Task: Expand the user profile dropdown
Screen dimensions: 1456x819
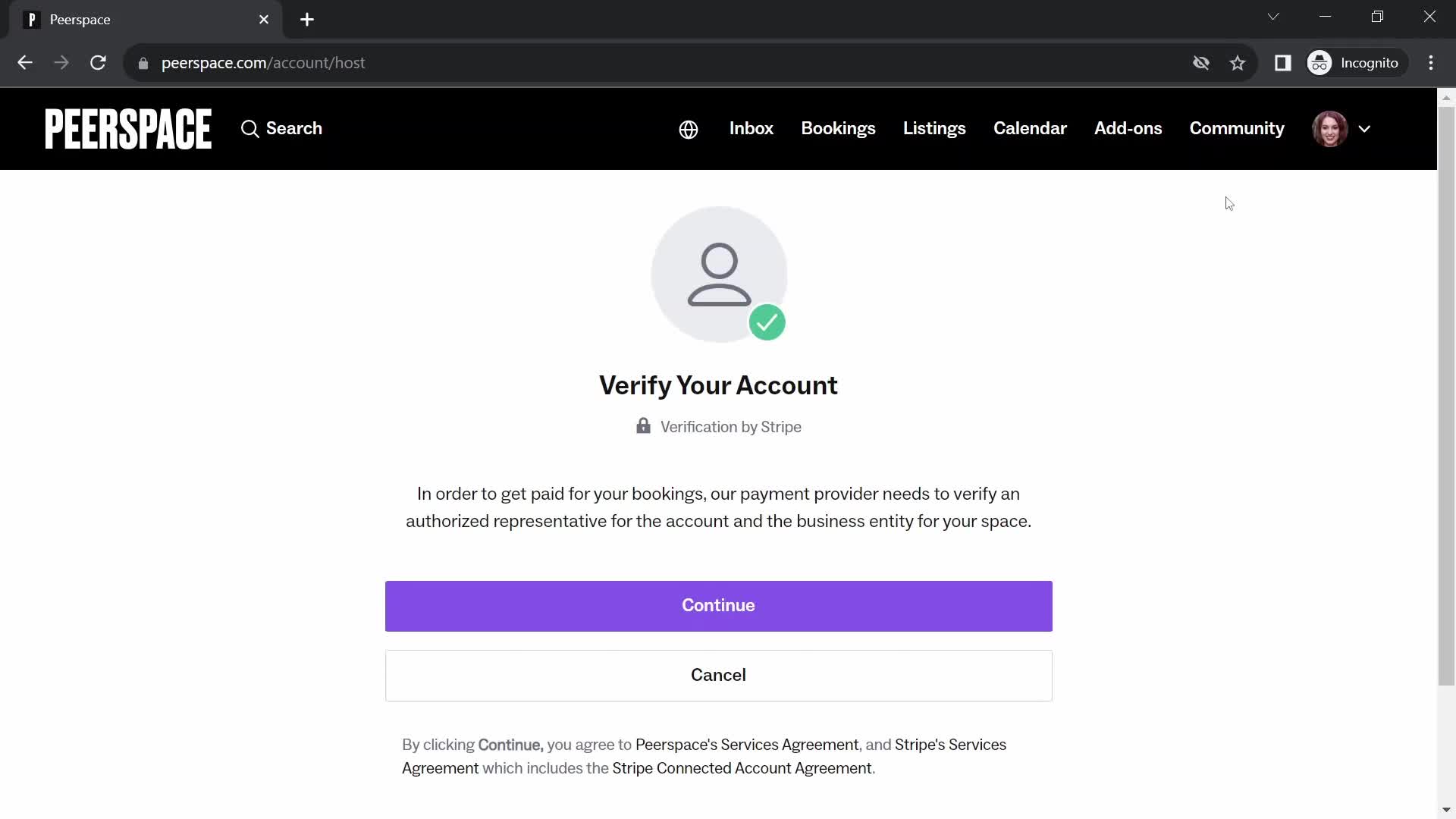Action: (1363, 128)
